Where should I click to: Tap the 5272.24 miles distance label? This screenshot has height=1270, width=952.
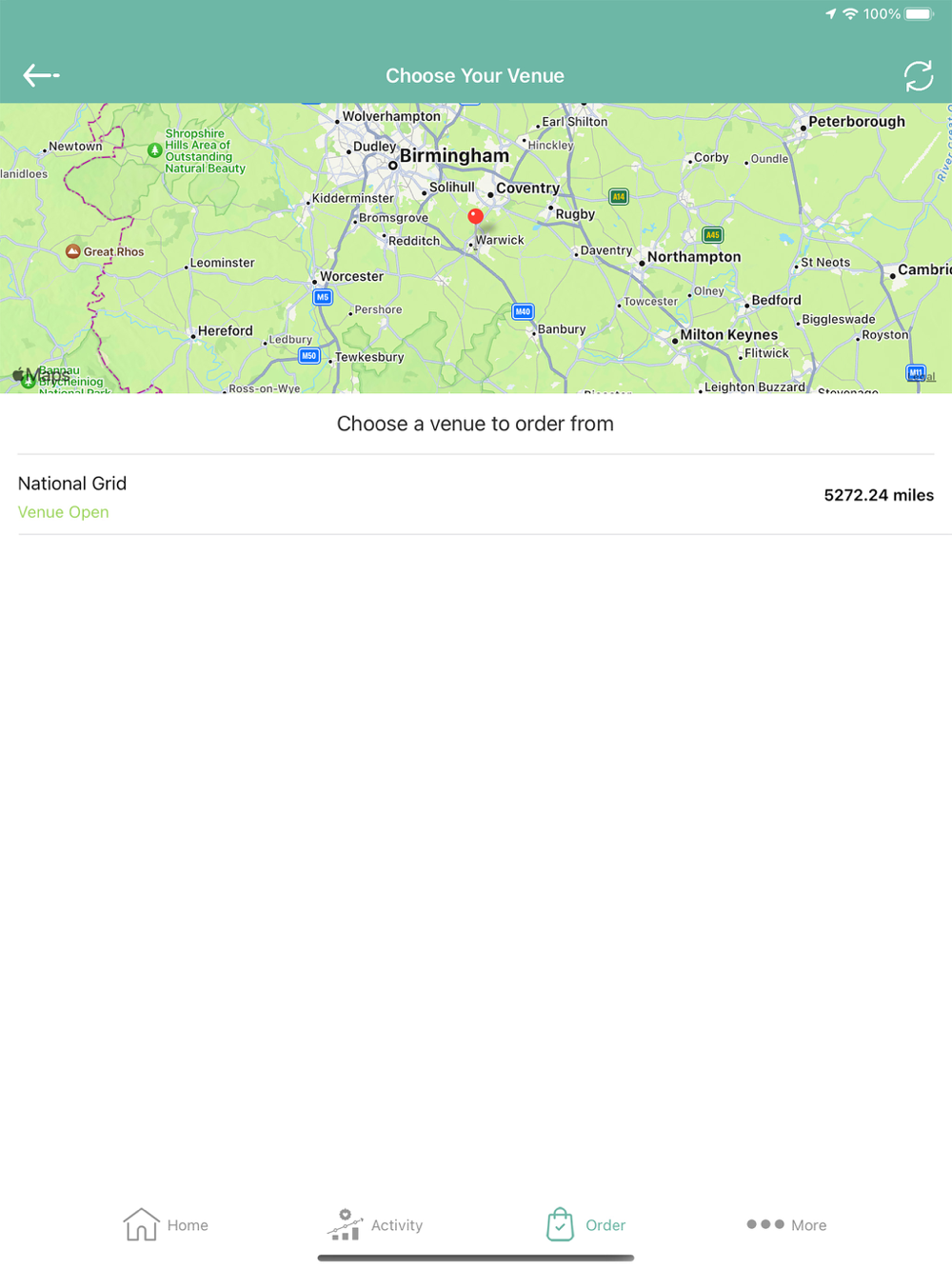[879, 495]
